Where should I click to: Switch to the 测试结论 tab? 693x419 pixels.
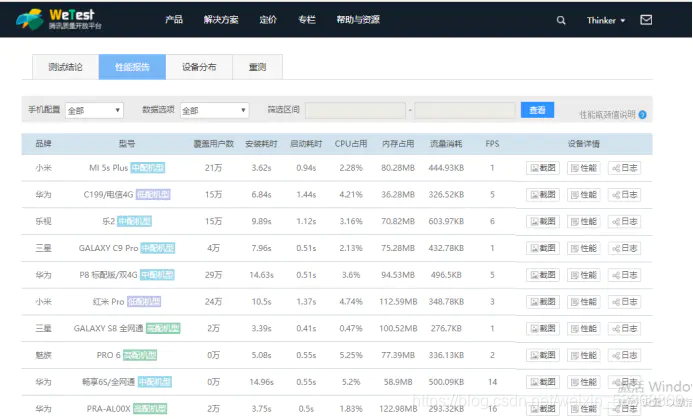65,67
